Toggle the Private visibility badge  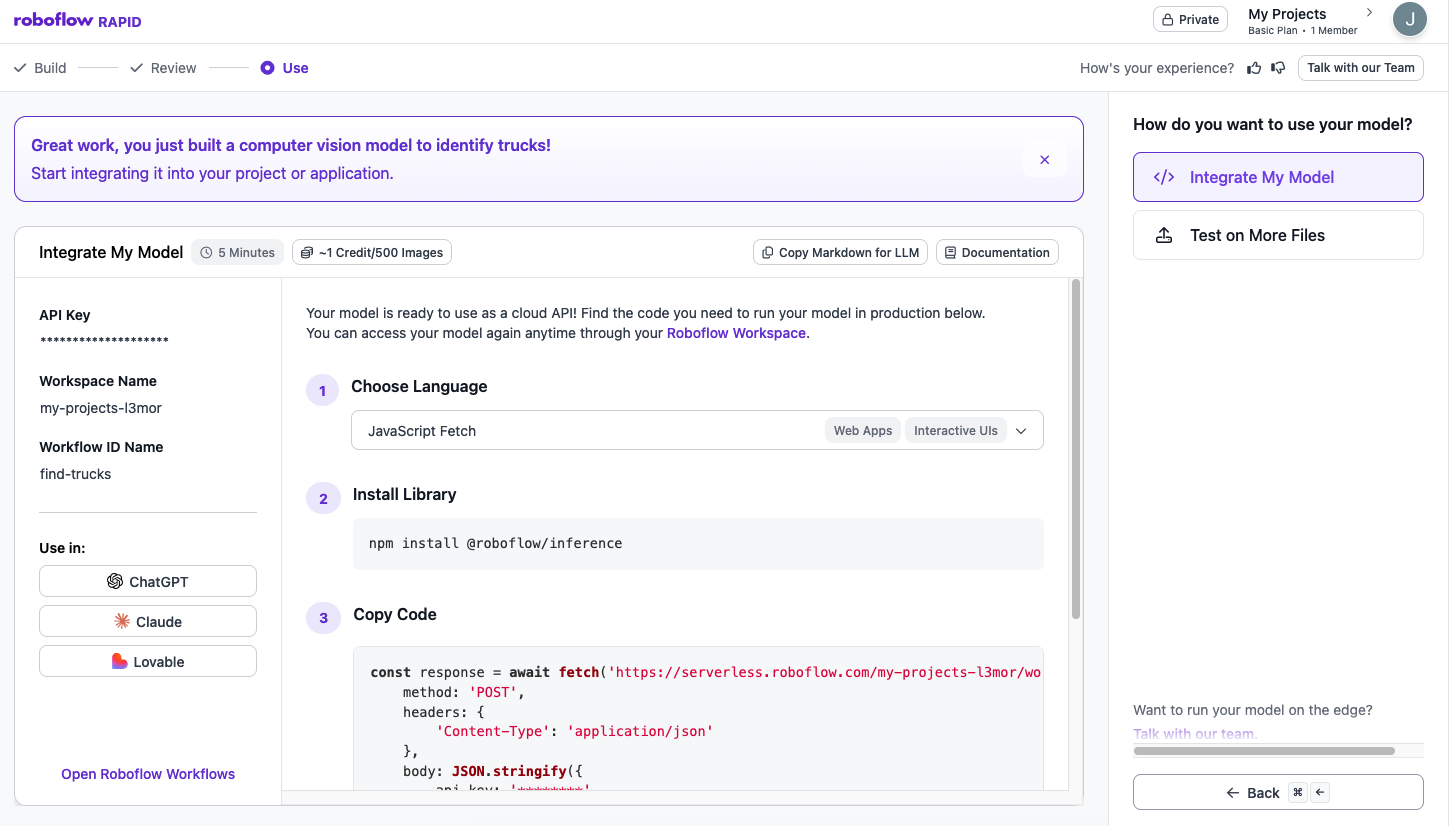(x=1190, y=19)
